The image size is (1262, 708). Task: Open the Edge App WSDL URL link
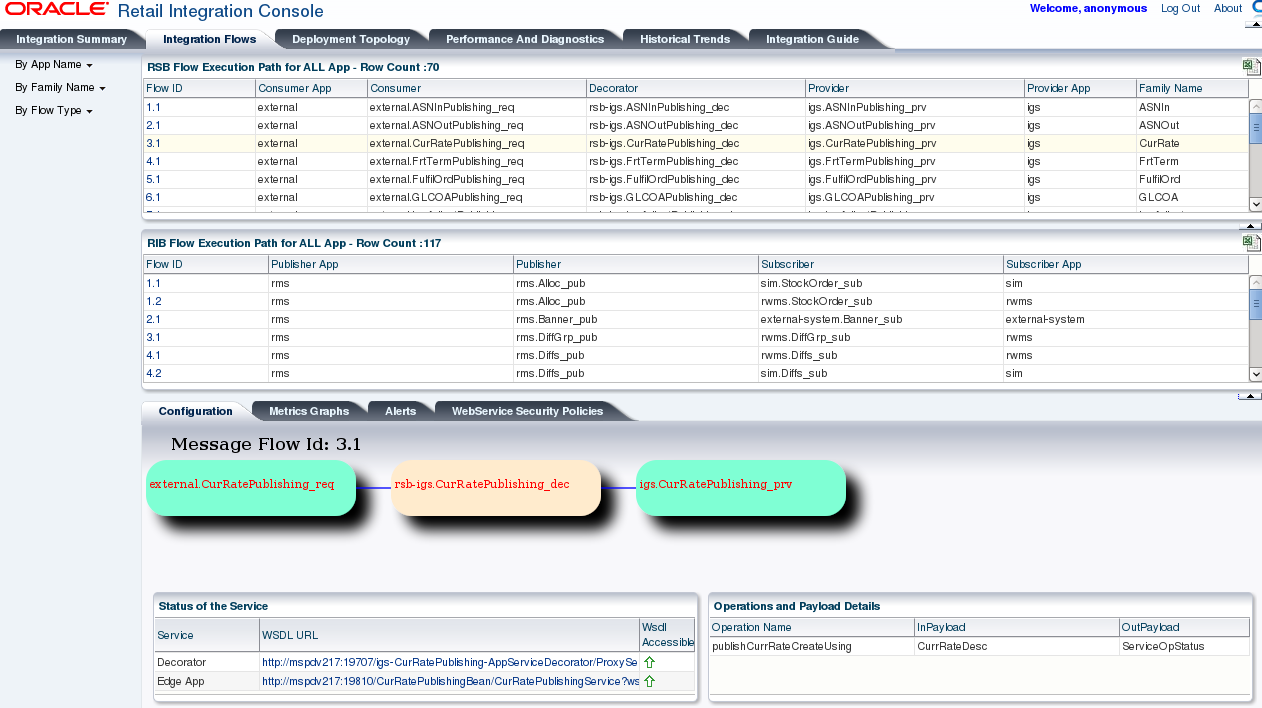click(450, 681)
